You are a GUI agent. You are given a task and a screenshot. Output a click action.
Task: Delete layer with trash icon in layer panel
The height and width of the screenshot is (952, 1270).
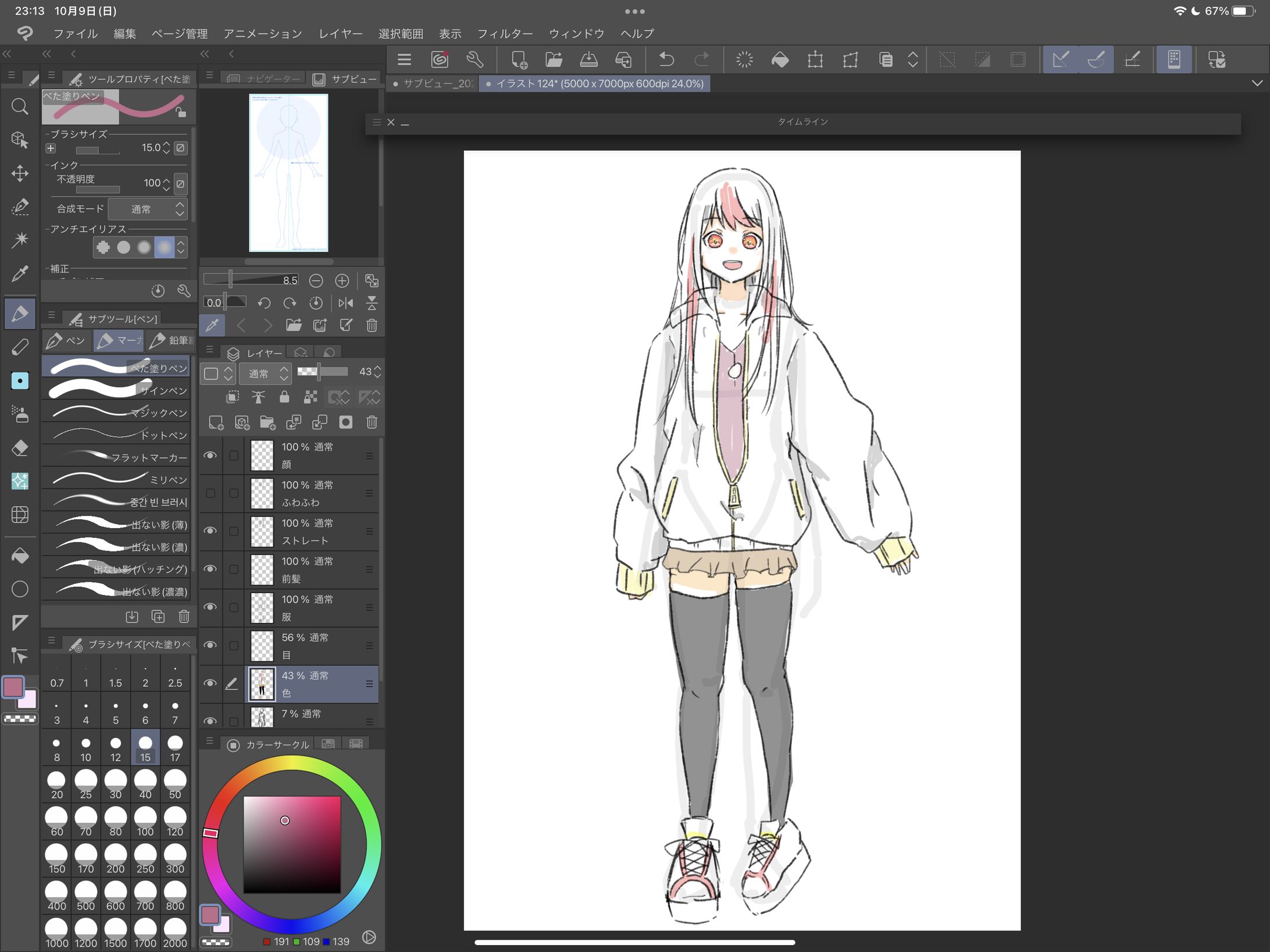tap(372, 422)
